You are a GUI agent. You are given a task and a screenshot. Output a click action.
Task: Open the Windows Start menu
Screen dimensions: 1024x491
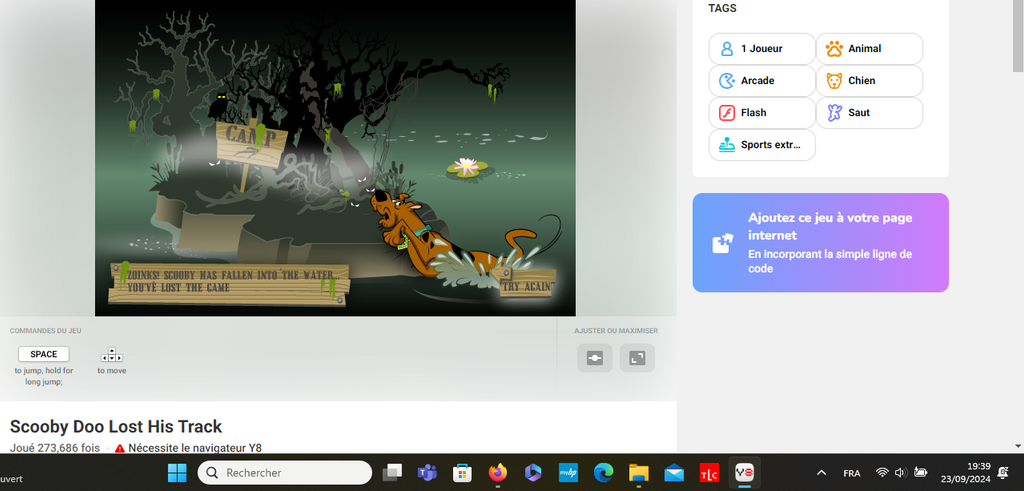[x=177, y=473]
